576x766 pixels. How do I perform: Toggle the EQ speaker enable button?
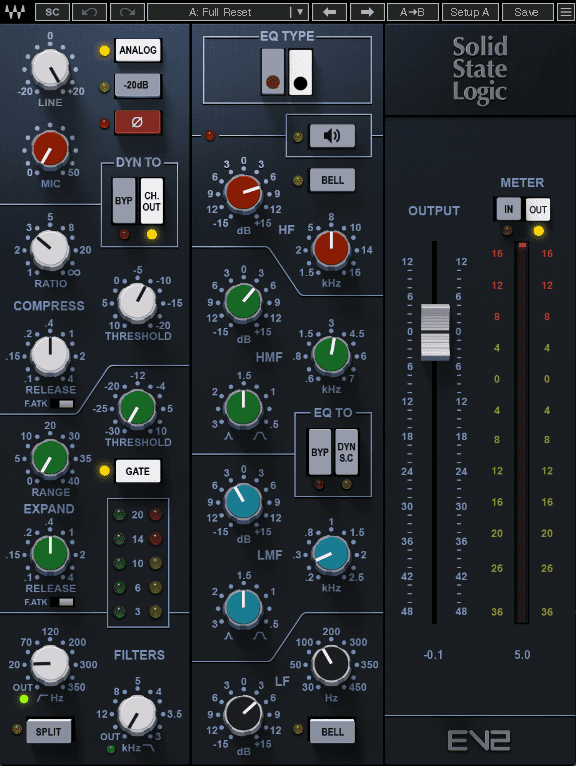point(332,136)
